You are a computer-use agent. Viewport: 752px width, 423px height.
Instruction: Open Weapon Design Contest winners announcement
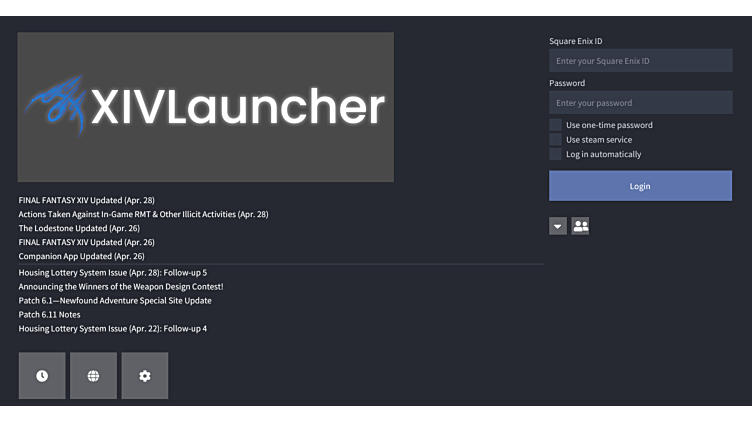point(121,286)
